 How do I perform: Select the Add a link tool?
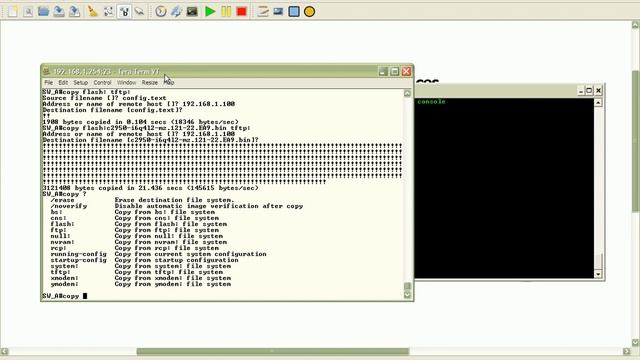140,11
